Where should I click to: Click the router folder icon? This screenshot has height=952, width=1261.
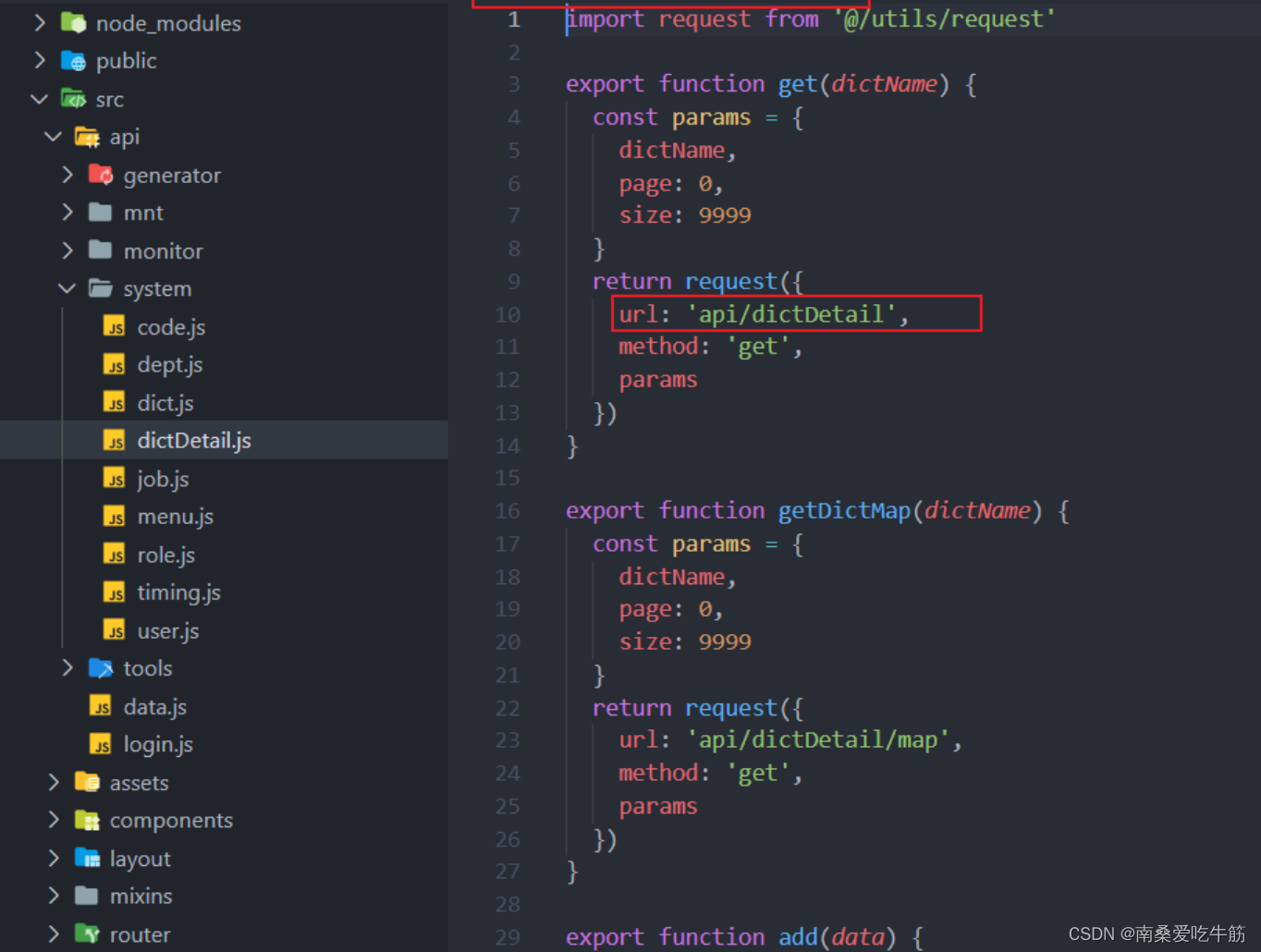(87, 934)
